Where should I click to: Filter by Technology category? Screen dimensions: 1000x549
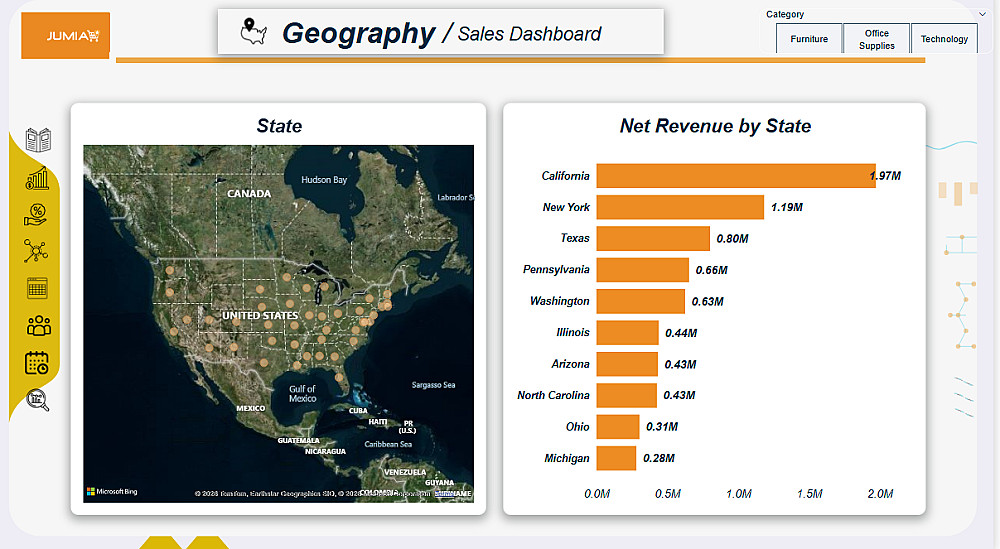pyautogui.click(x=944, y=38)
